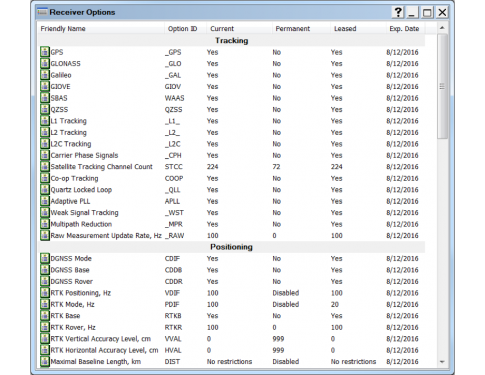Click the icon beside Carrier Phase Signals
485x375 pixels.
[45, 155]
